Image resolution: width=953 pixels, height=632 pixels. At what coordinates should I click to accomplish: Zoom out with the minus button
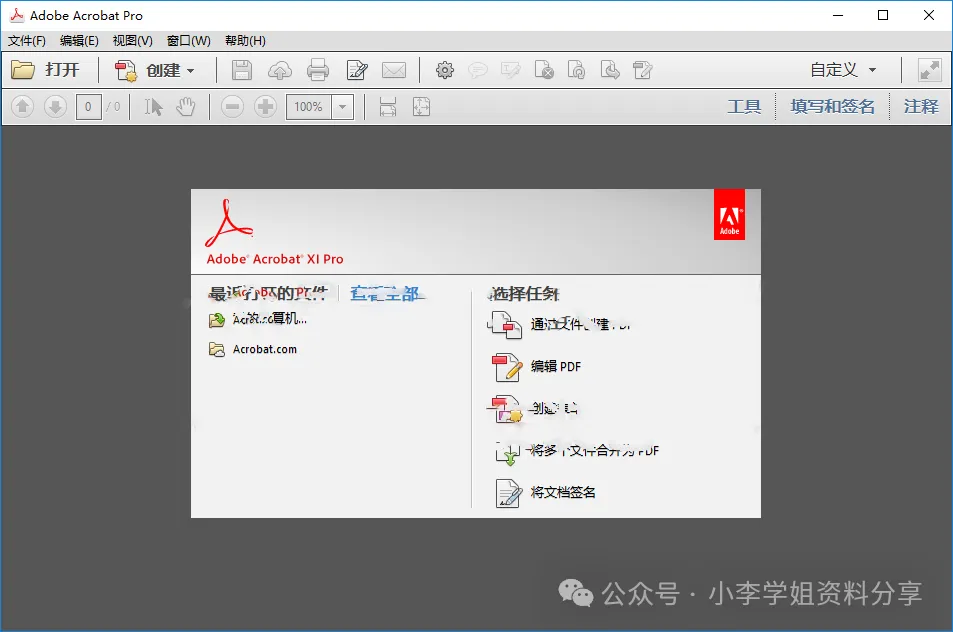(x=232, y=107)
